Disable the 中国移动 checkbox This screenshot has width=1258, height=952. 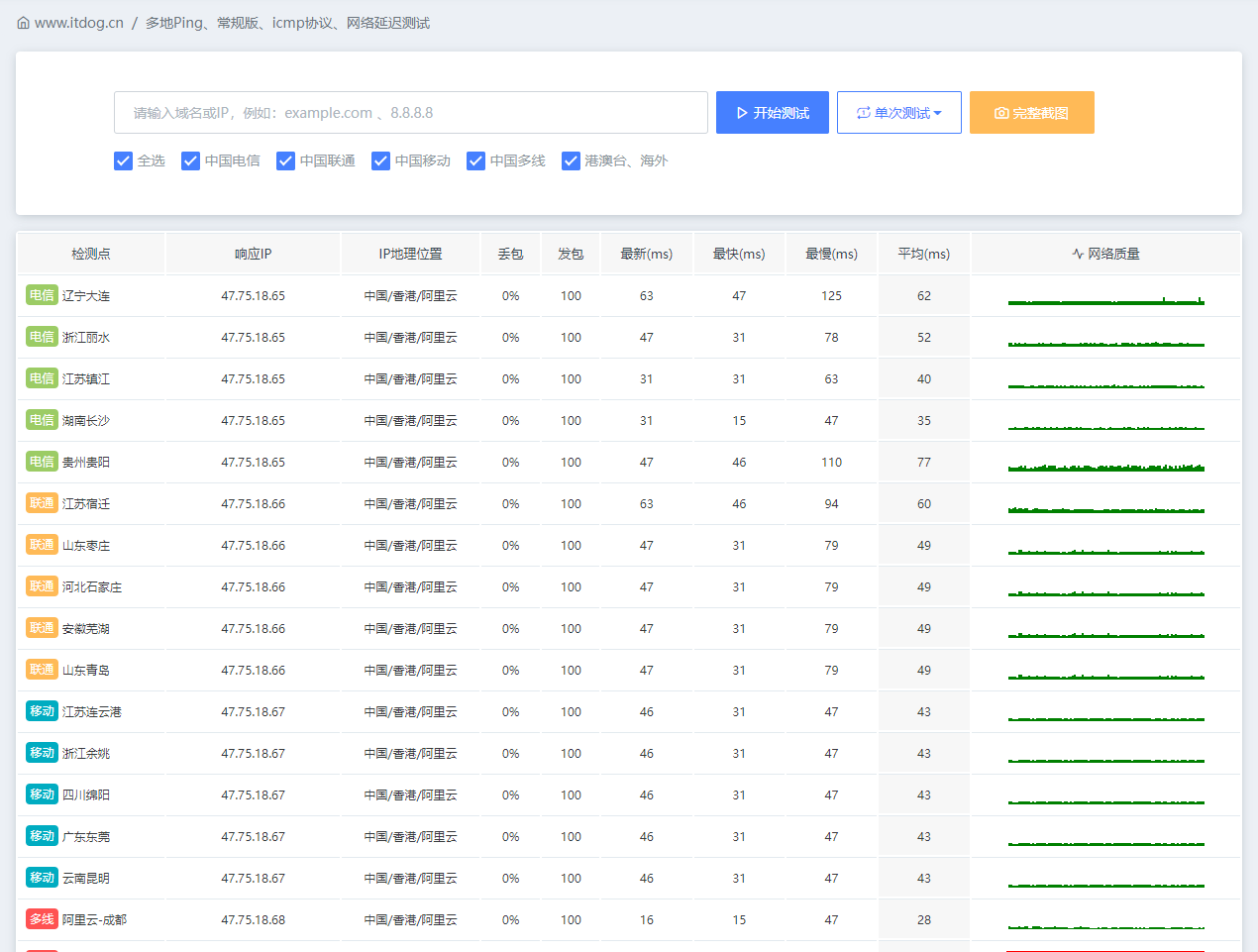point(381,160)
